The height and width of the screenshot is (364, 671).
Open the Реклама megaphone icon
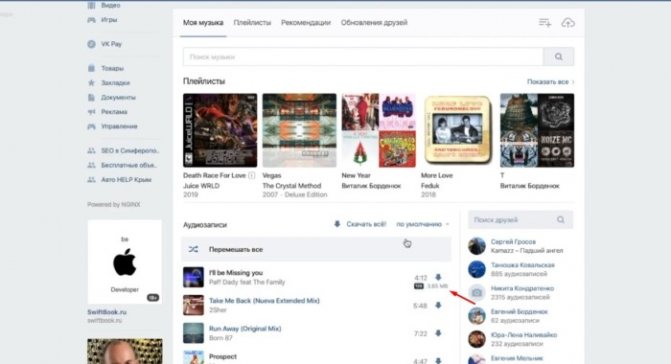pos(91,112)
